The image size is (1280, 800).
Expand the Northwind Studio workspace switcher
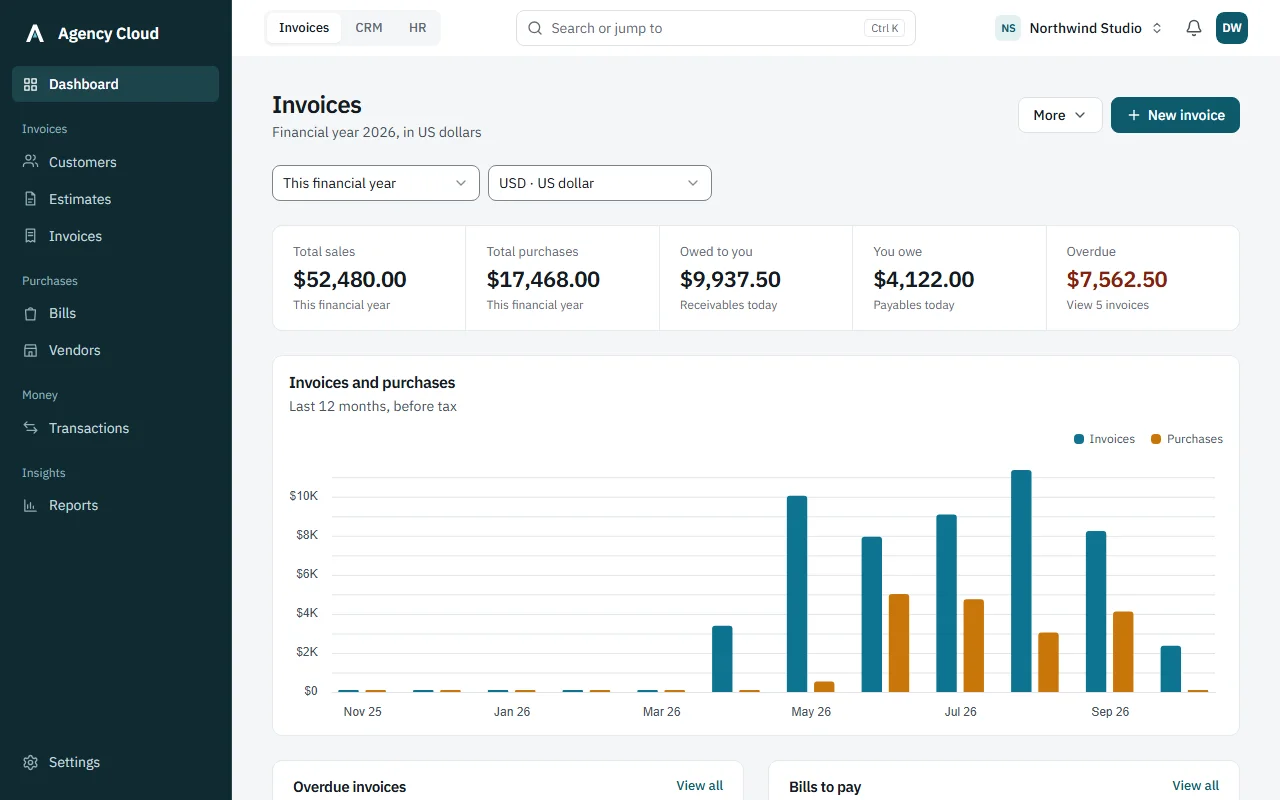(1080, 28)
